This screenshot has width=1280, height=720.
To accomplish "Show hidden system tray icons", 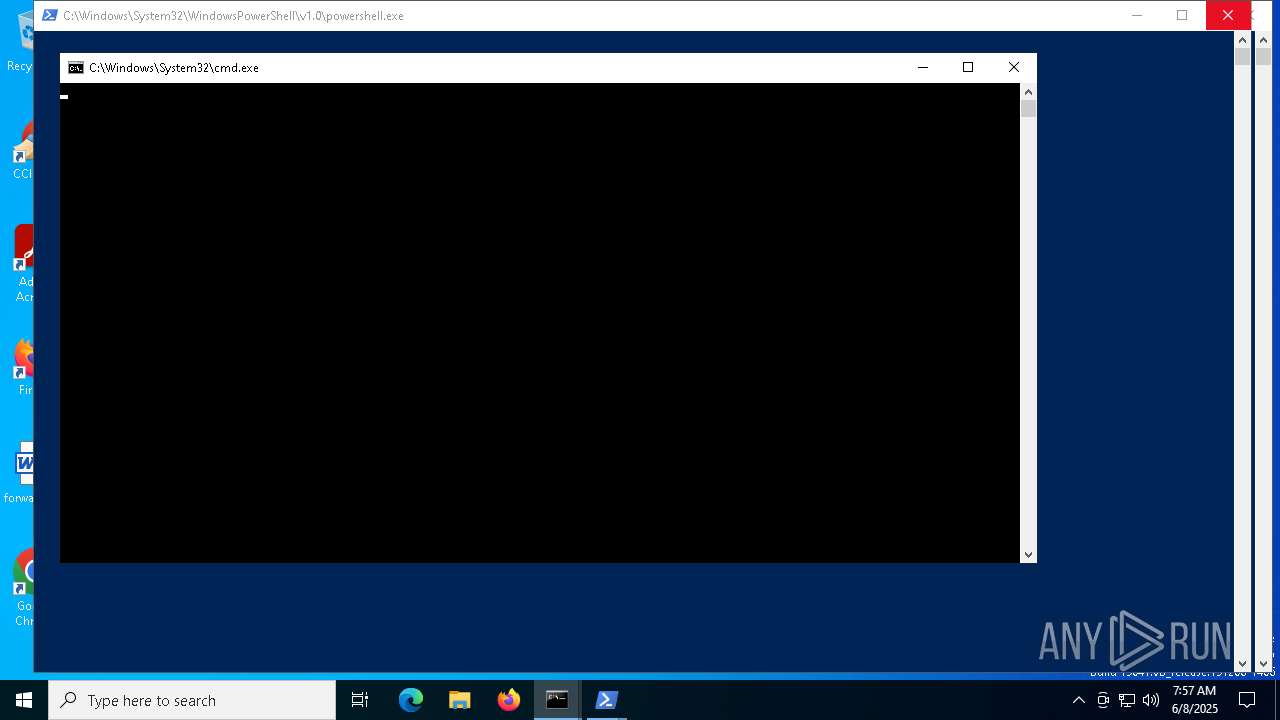I will click(1079, 700).
